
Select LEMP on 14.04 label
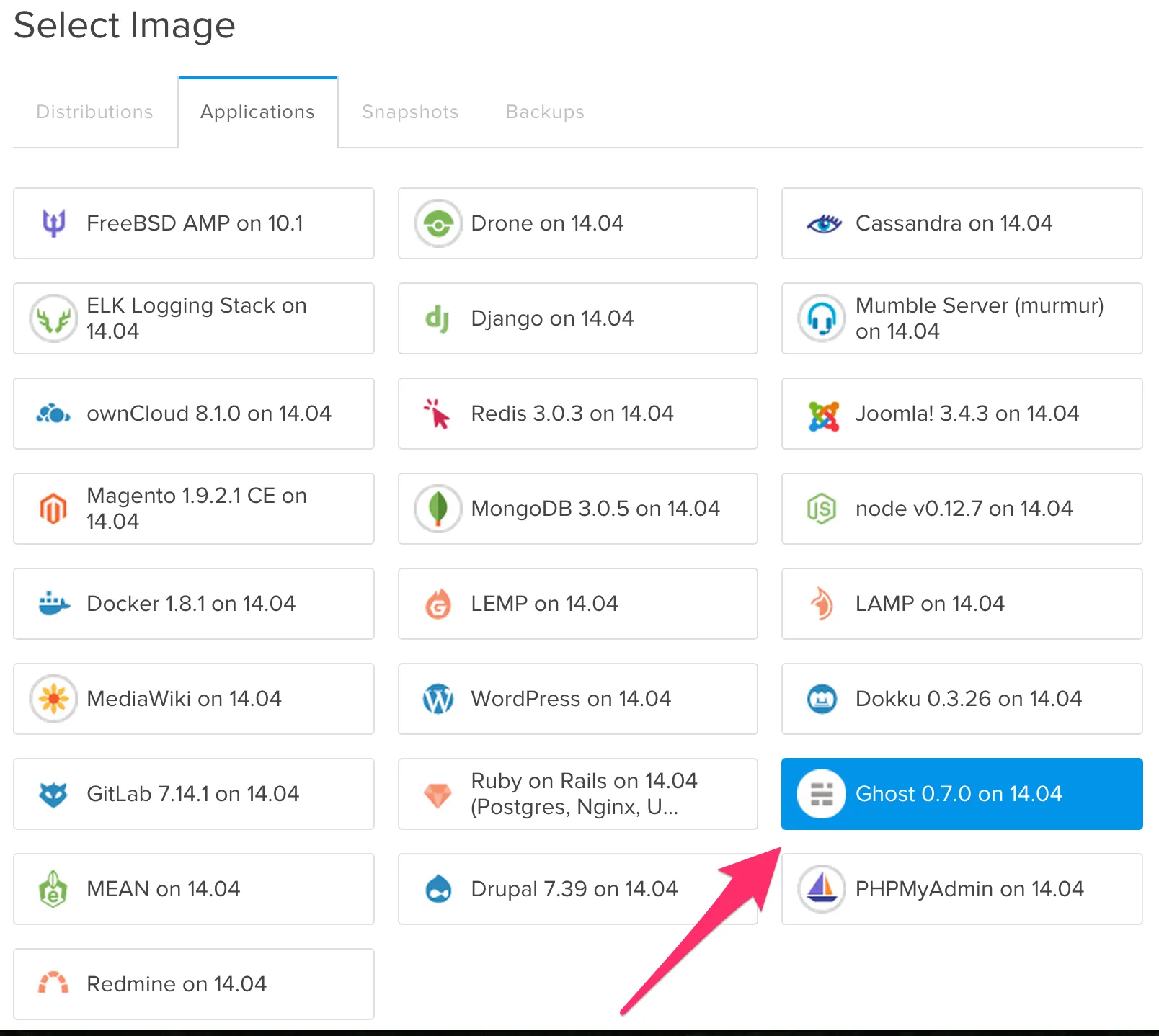tap(544, 604)
